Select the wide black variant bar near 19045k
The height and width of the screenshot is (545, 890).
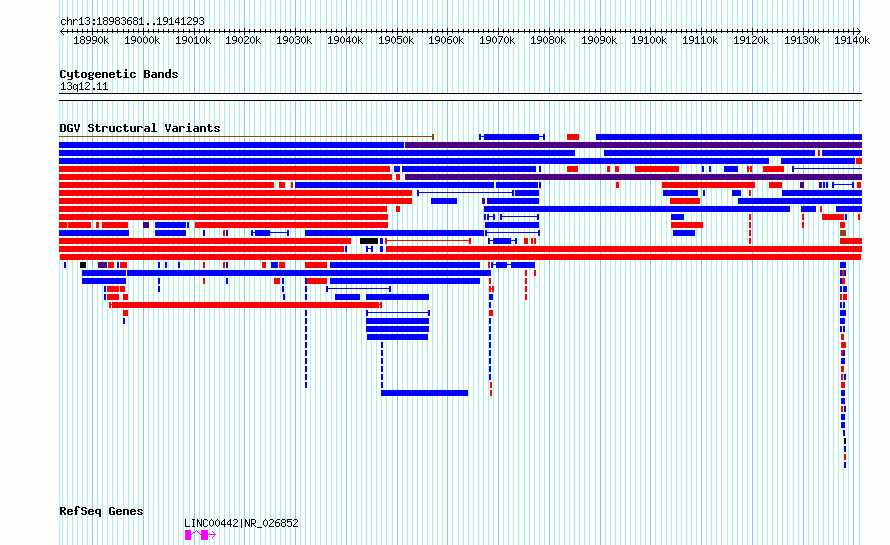[x=369, y=241]
